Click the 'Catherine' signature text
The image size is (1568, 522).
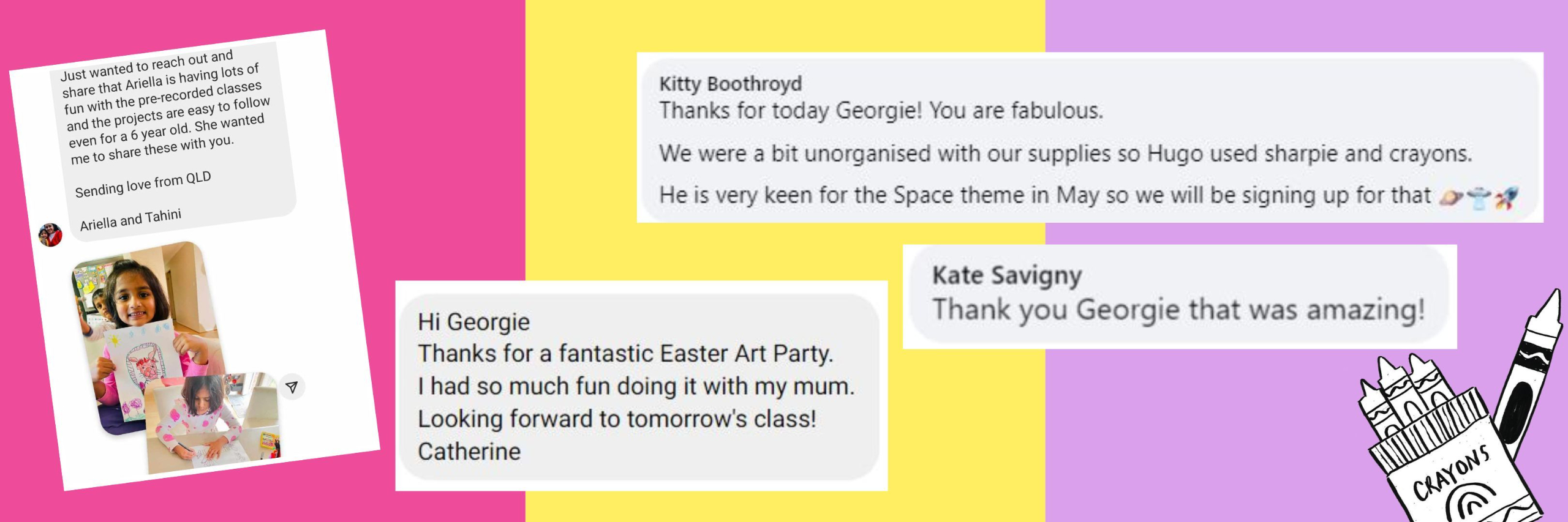tap(469, 452)
